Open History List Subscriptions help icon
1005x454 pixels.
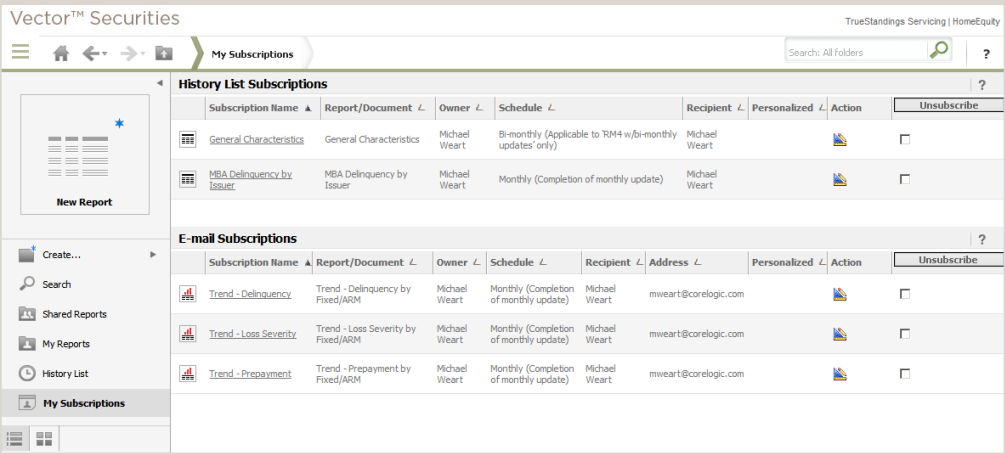[x=981, y=84]
